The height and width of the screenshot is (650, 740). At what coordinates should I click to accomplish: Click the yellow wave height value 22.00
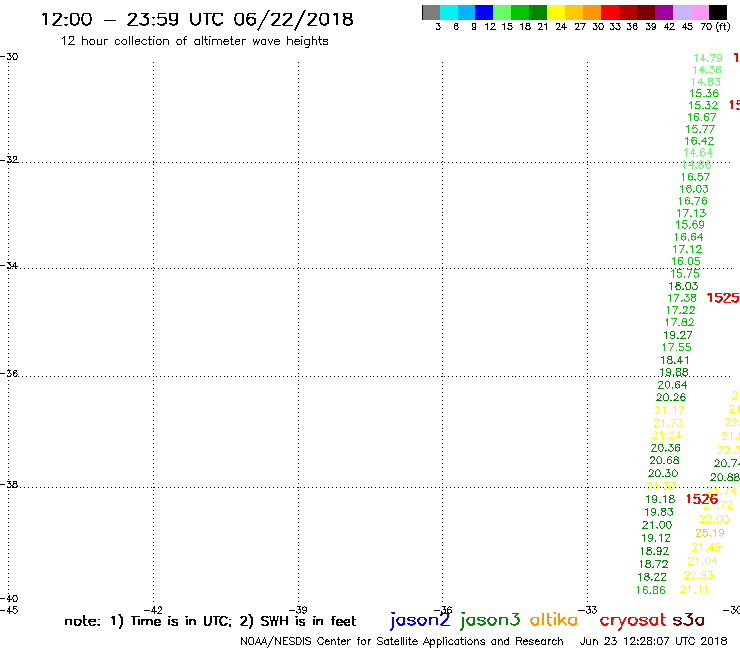tap(714, 519)
